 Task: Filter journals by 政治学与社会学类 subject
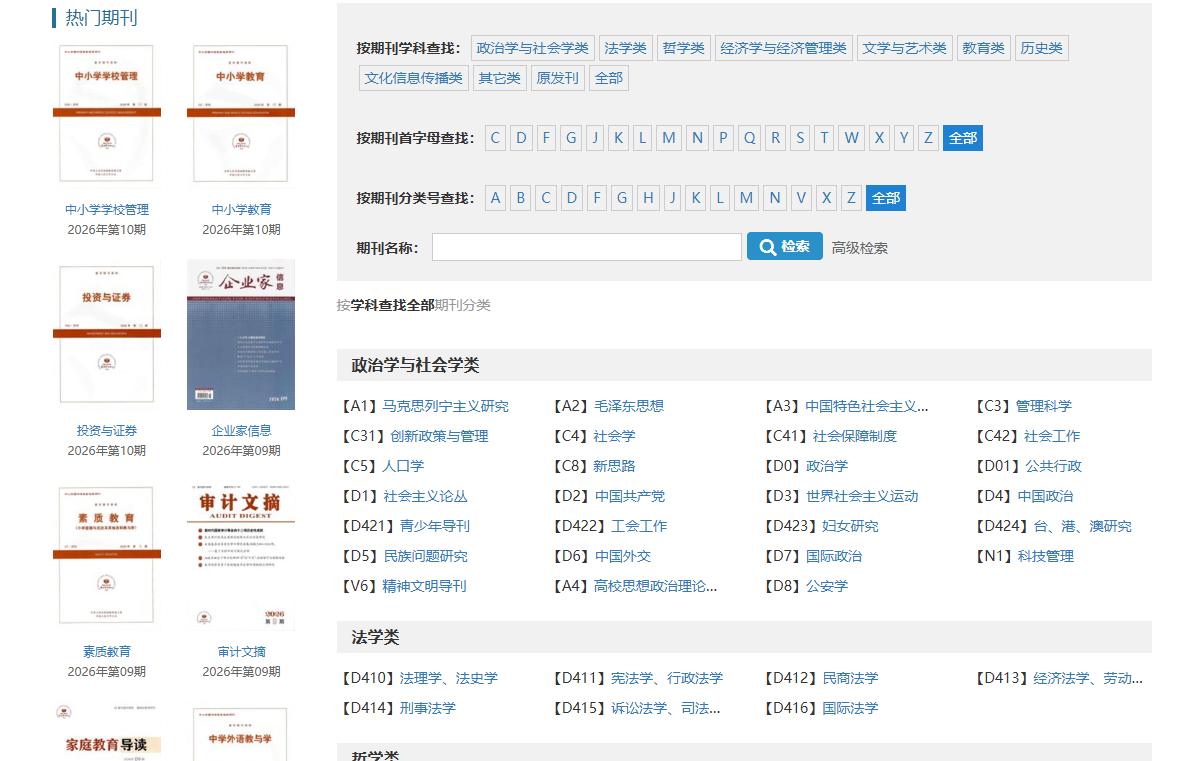click(x=532, y=48)
